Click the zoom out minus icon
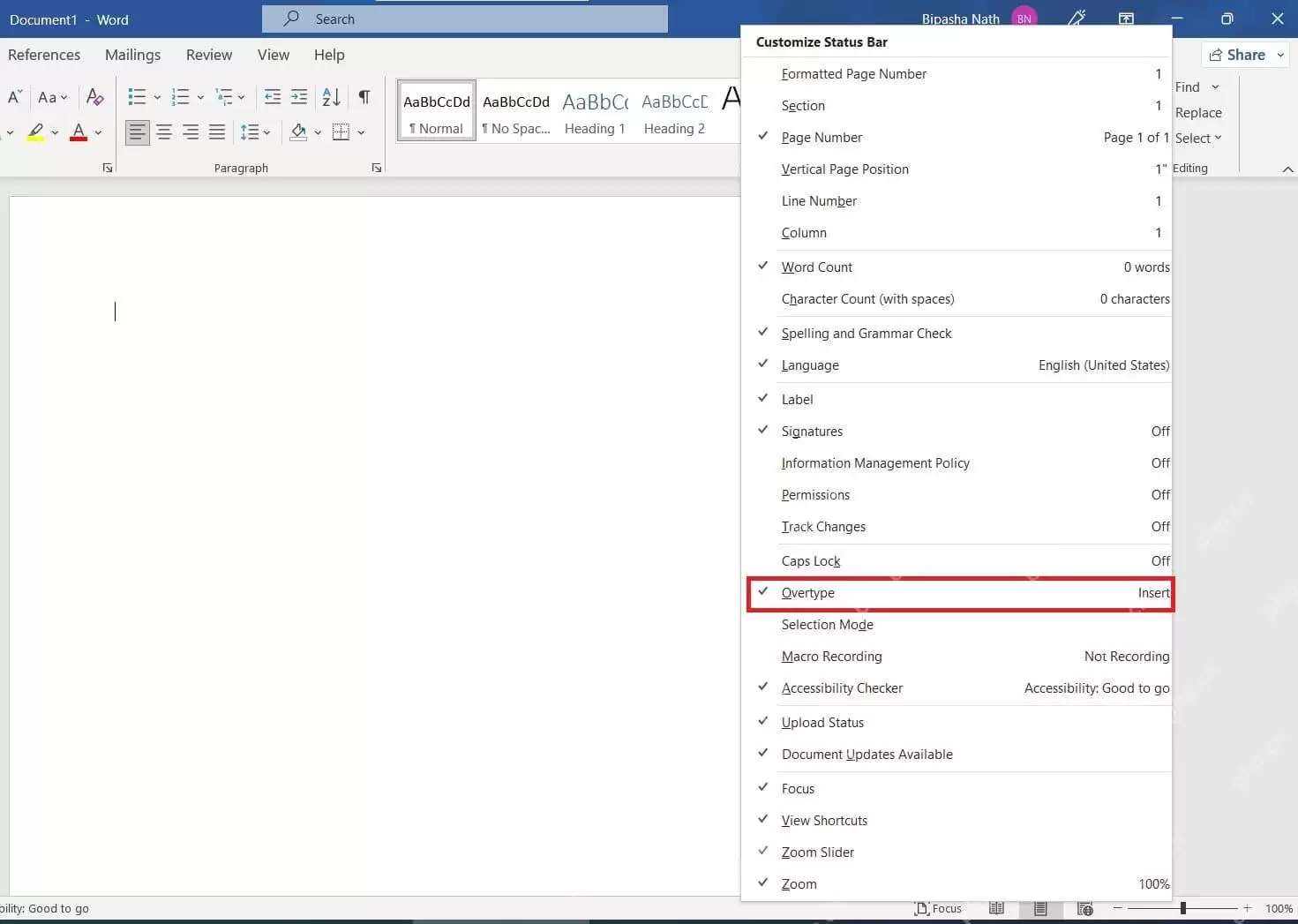This screenshot has width=1298, height=924. (1118, 908)
